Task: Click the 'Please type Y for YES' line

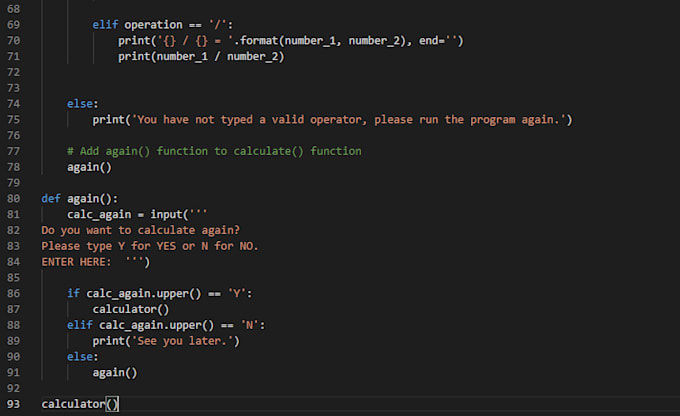Action: (150, 246)
